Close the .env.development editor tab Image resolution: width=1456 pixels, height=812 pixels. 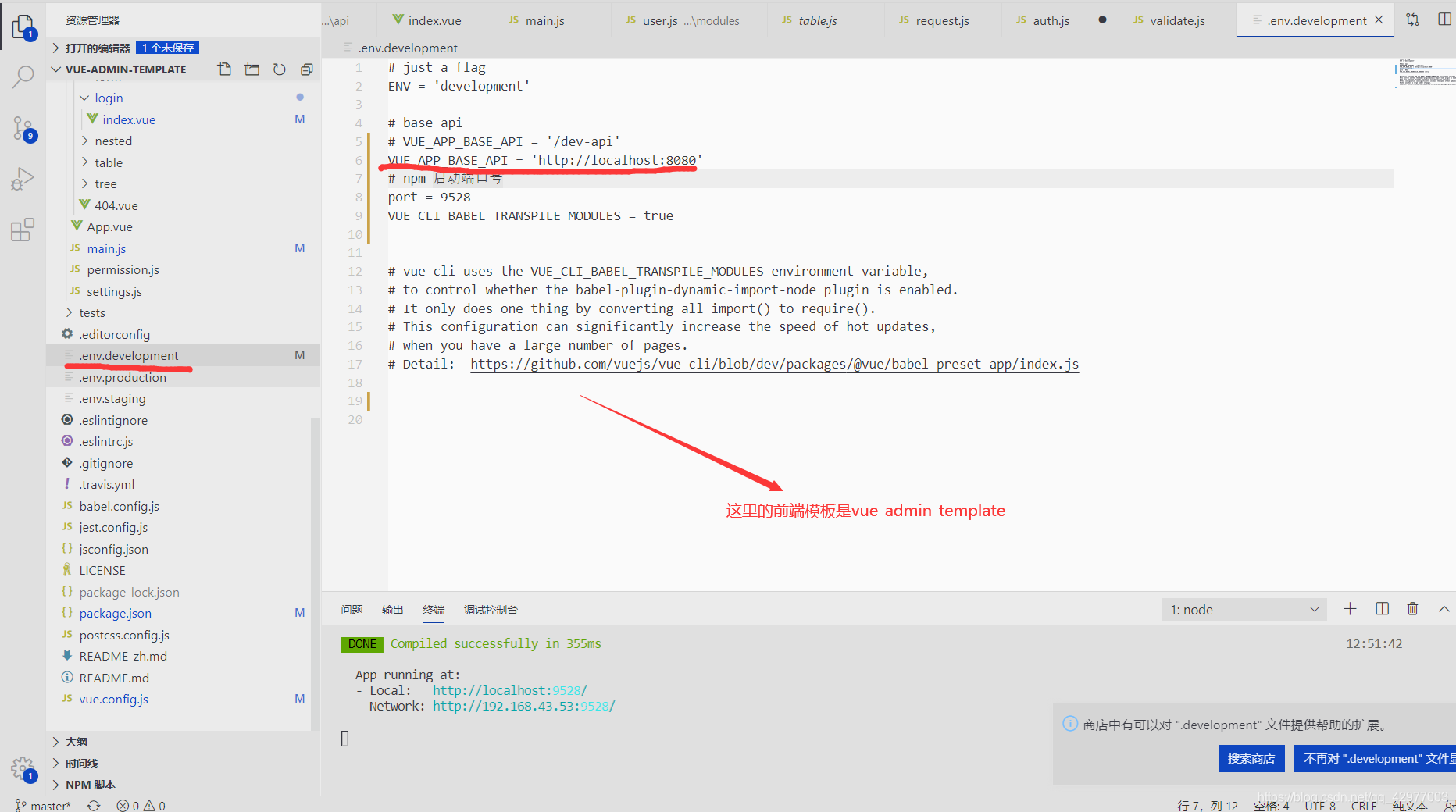(x=1379, y=20)
